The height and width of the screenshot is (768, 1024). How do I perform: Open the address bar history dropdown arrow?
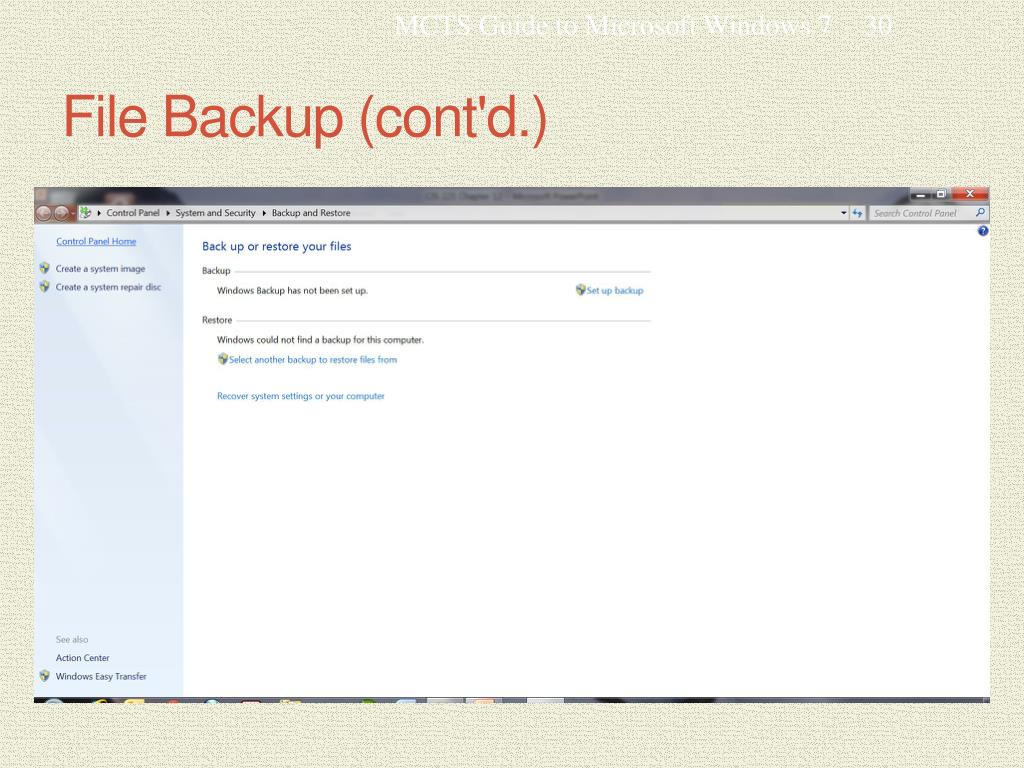coord(843,213)
